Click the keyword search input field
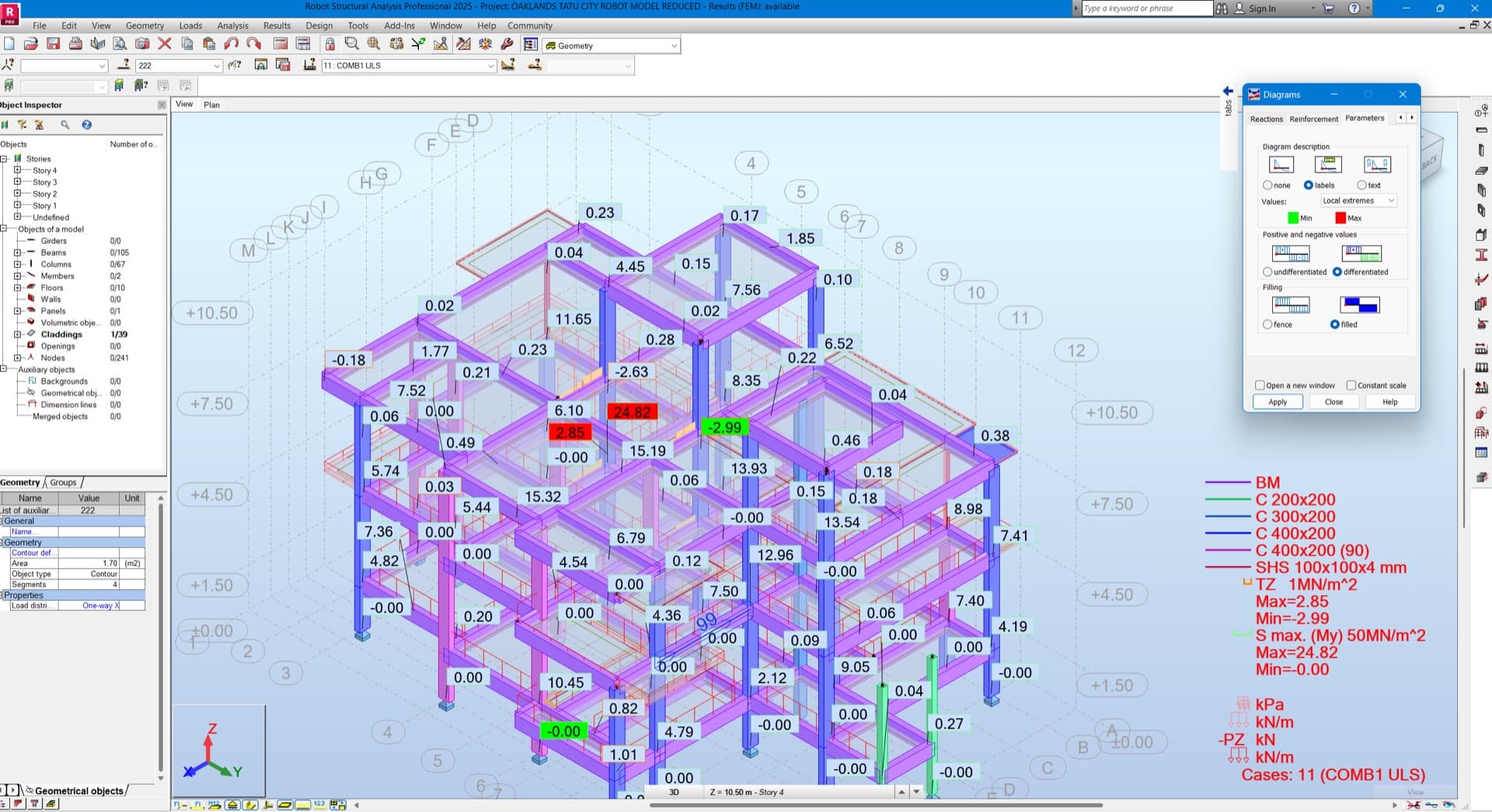The height and width of the screenshot is (812, 1492). tap(1147, 9)
